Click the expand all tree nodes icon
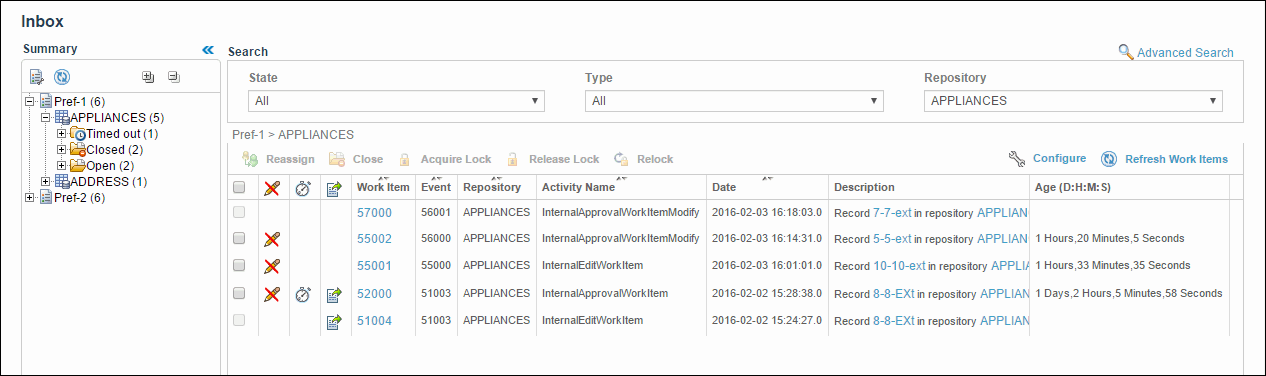 [x=148, y=76]
